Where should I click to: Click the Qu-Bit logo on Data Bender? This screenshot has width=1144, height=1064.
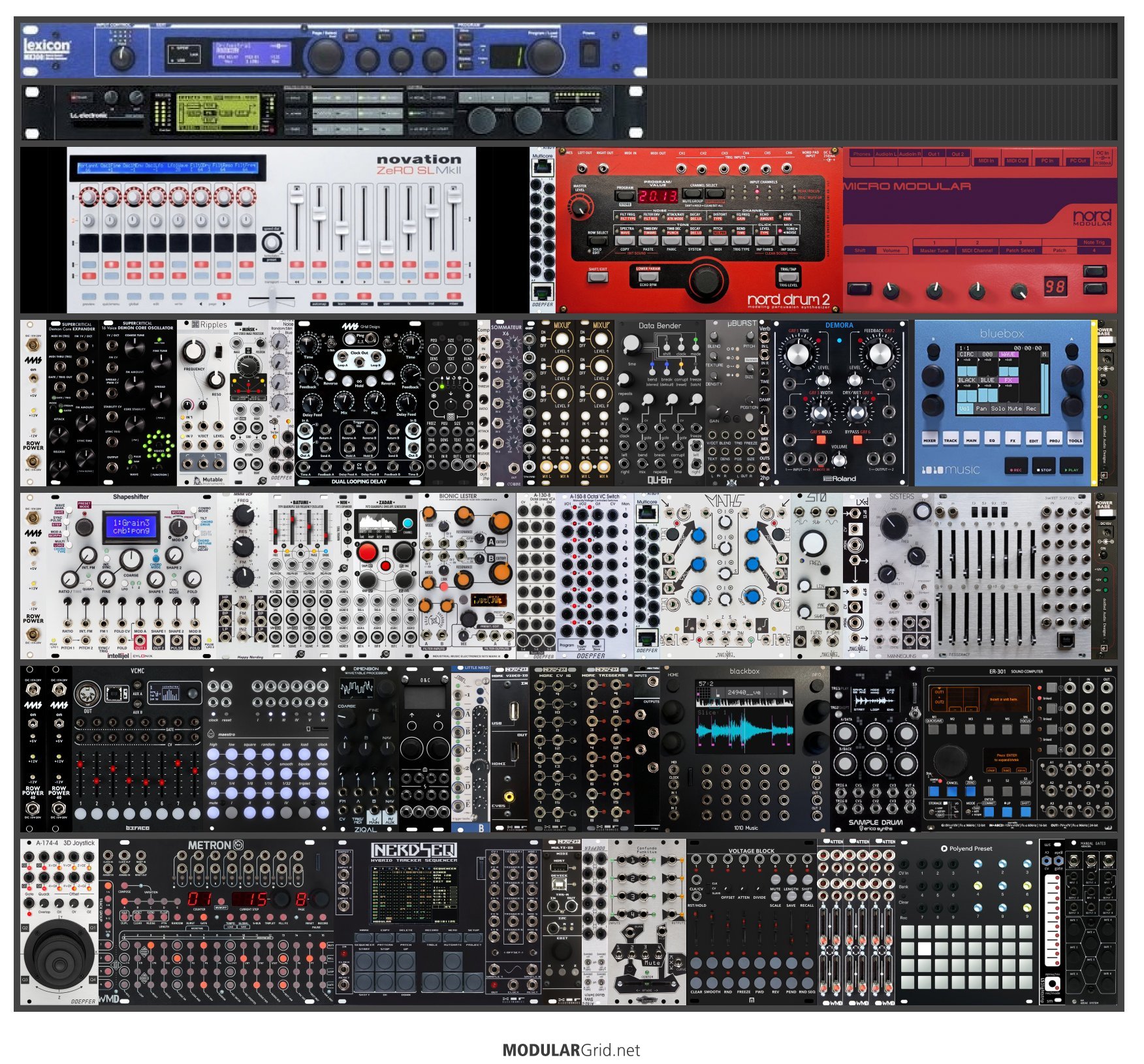659,480
